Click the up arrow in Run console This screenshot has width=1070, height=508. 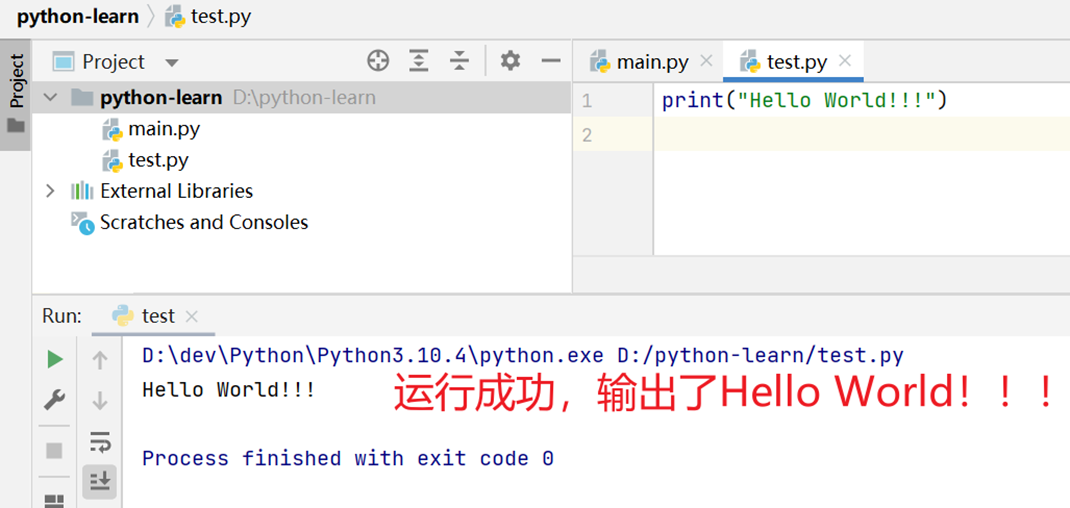point(100,360)
